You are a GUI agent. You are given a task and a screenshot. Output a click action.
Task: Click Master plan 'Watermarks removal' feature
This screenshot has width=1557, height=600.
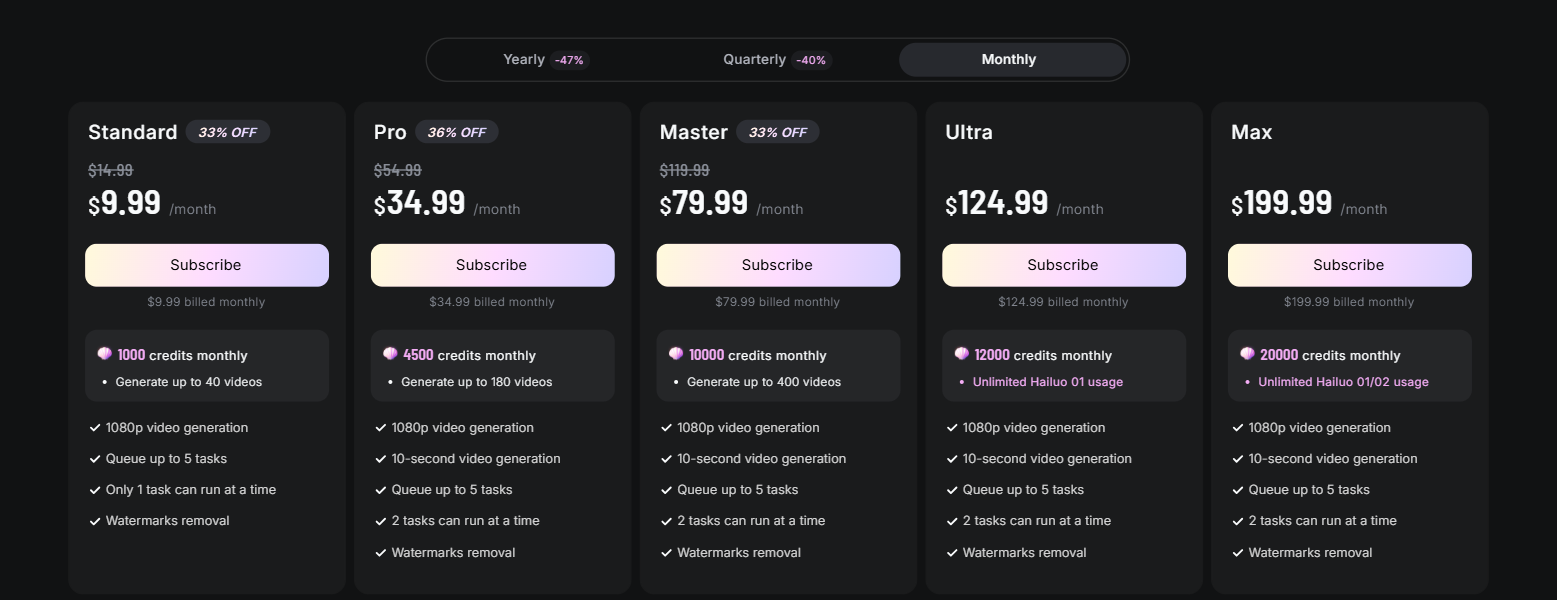point(739,553)
